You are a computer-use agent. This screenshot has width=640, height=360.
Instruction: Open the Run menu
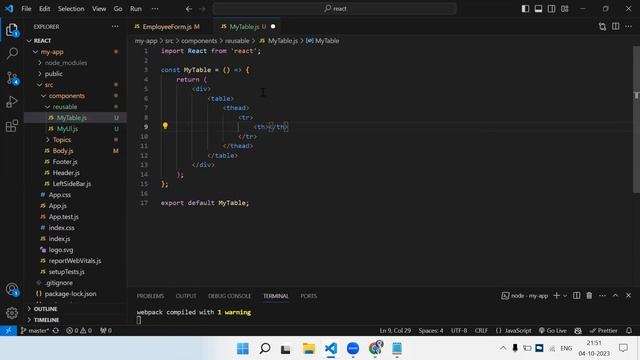click(x=136, y=9)
